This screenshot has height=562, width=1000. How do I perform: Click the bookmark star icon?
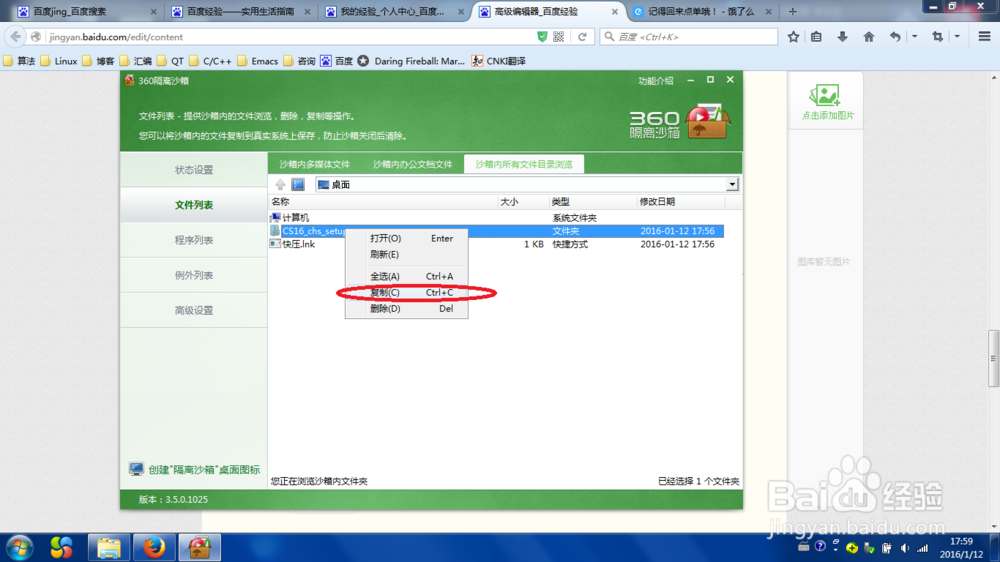point(793,37)
